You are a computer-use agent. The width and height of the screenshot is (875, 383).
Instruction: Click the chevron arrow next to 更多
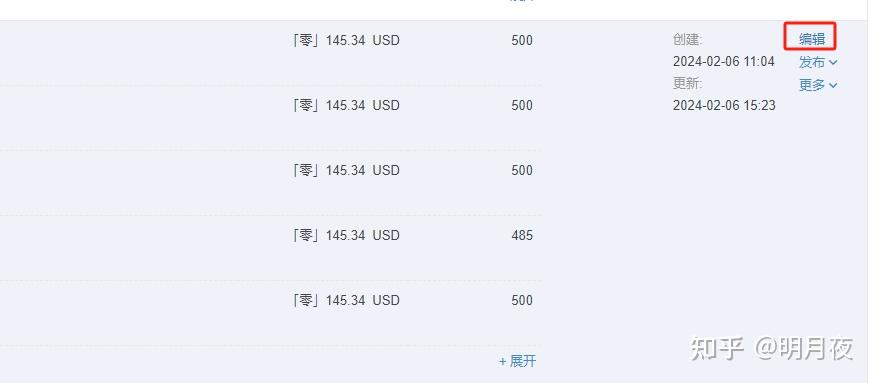pyautogui.click(x=833, y=85)
